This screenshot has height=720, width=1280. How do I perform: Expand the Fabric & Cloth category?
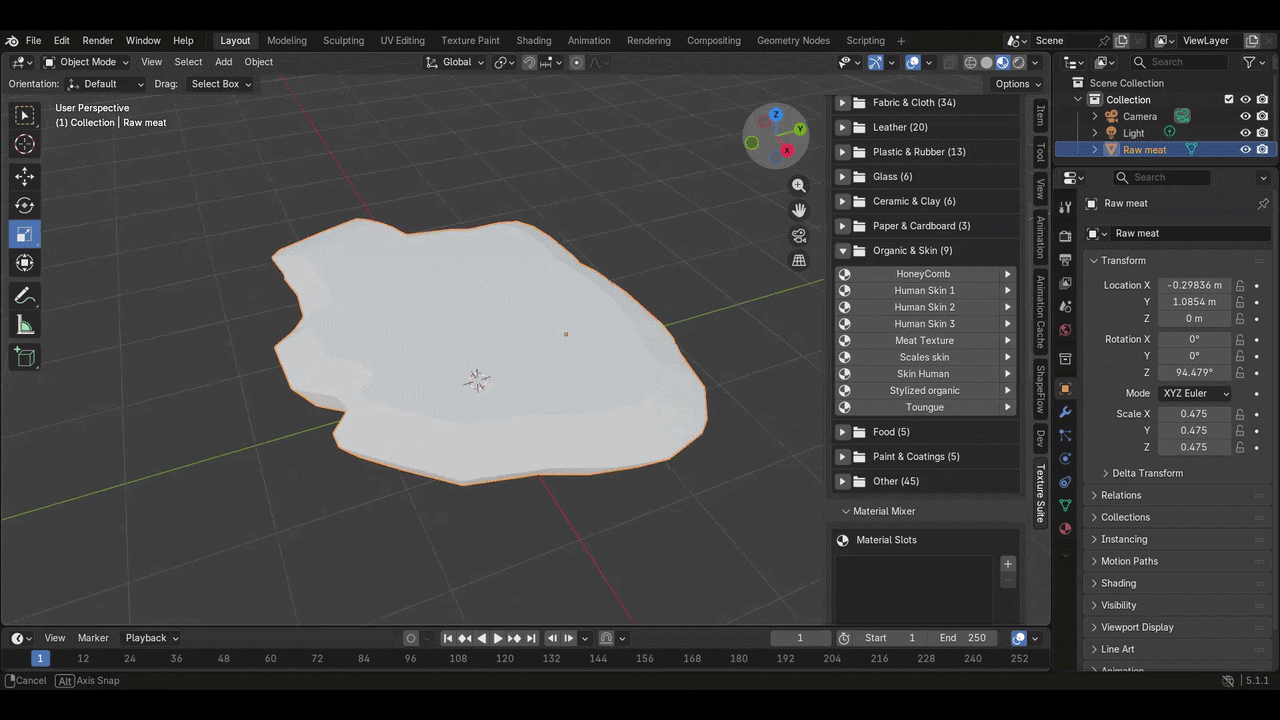[842, 103]
